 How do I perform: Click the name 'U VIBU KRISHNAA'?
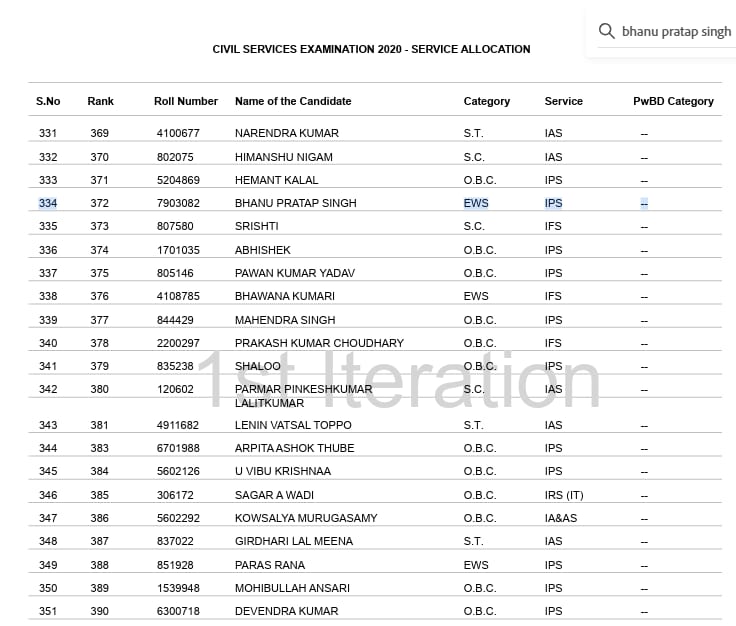(283, 471)
